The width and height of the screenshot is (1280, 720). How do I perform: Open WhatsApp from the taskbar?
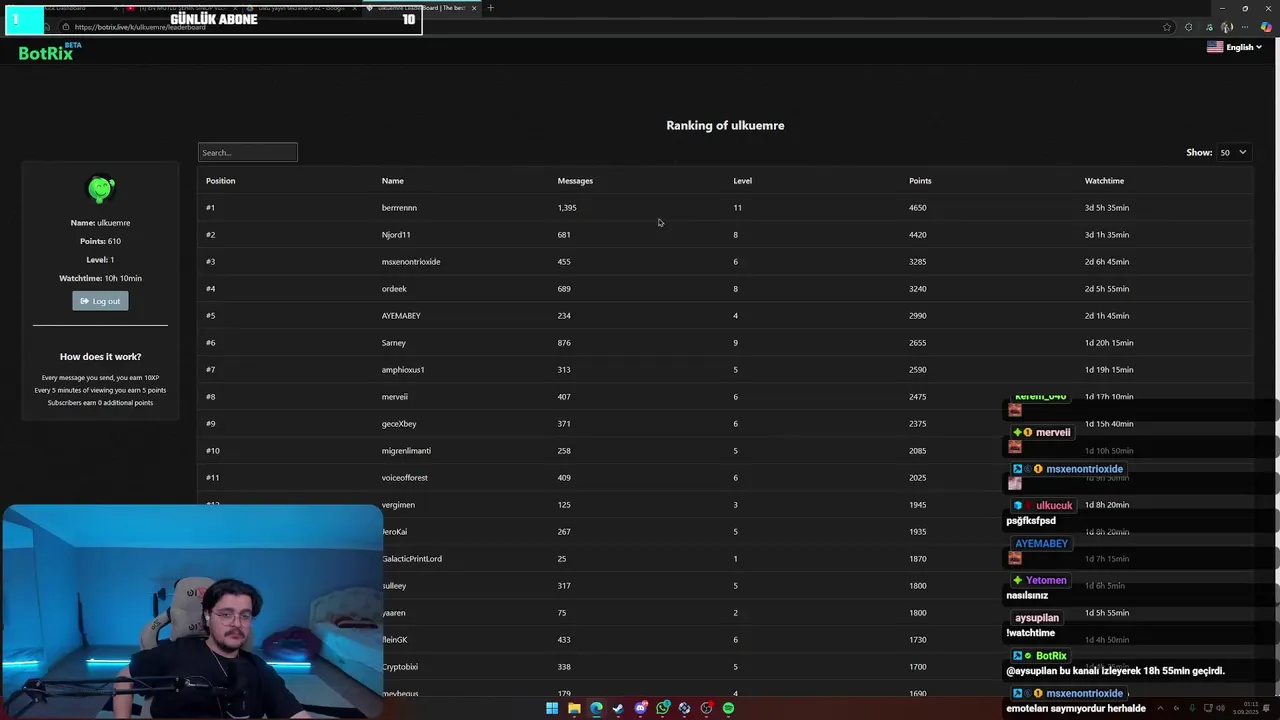click(662, 708)
